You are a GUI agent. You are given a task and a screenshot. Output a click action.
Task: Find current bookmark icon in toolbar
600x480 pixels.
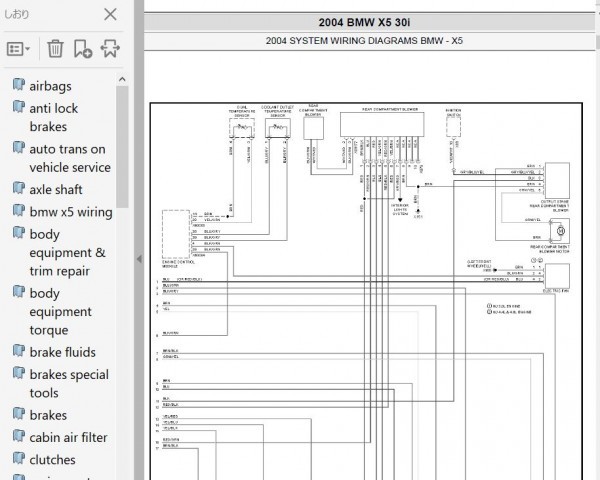(x=110, y=49)
